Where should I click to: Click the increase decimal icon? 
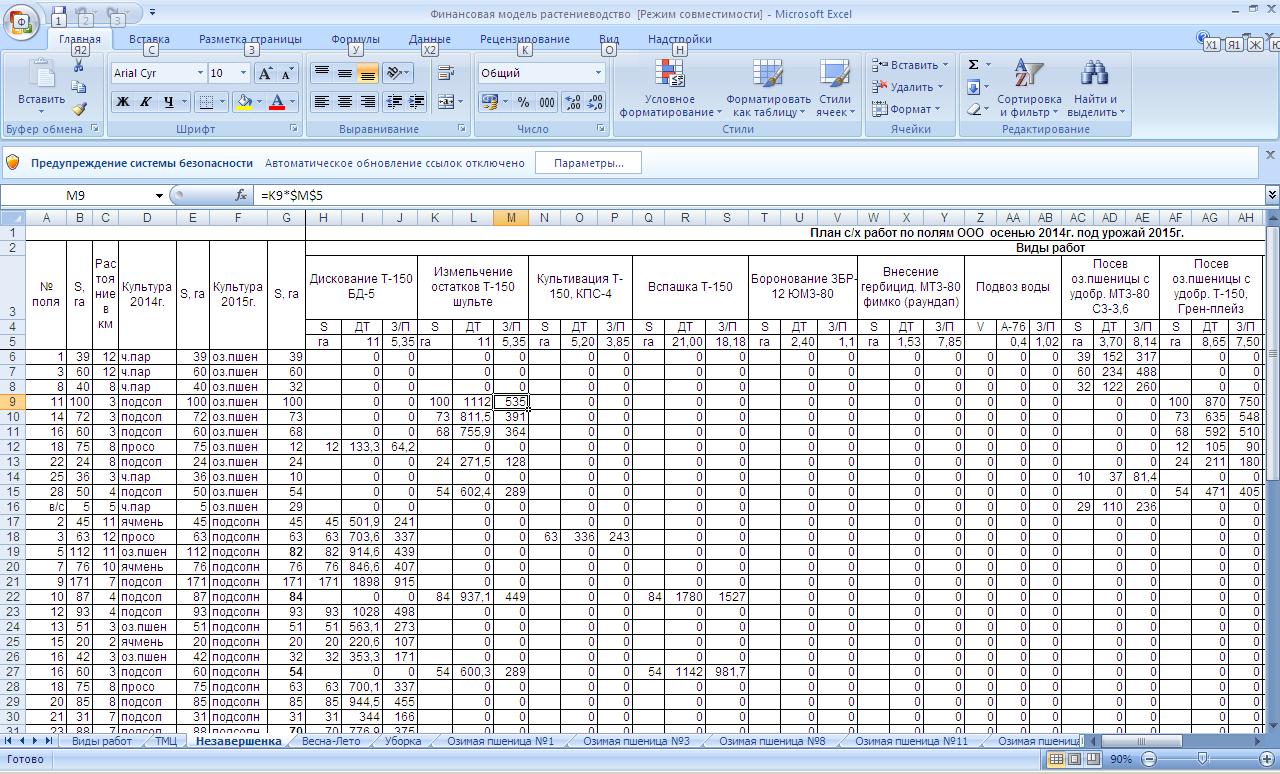[573, 101]
